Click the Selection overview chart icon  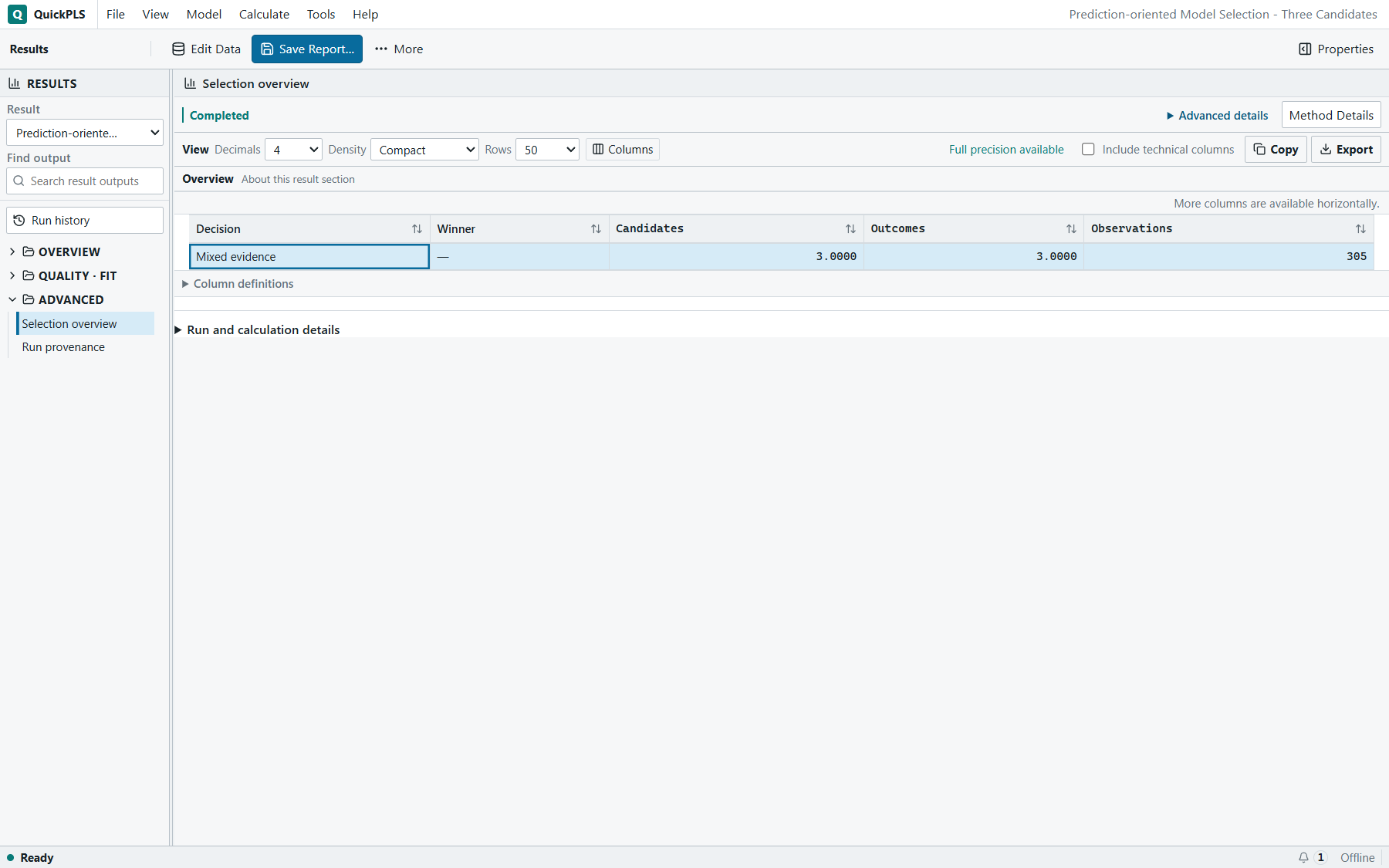tap(190, 83)
